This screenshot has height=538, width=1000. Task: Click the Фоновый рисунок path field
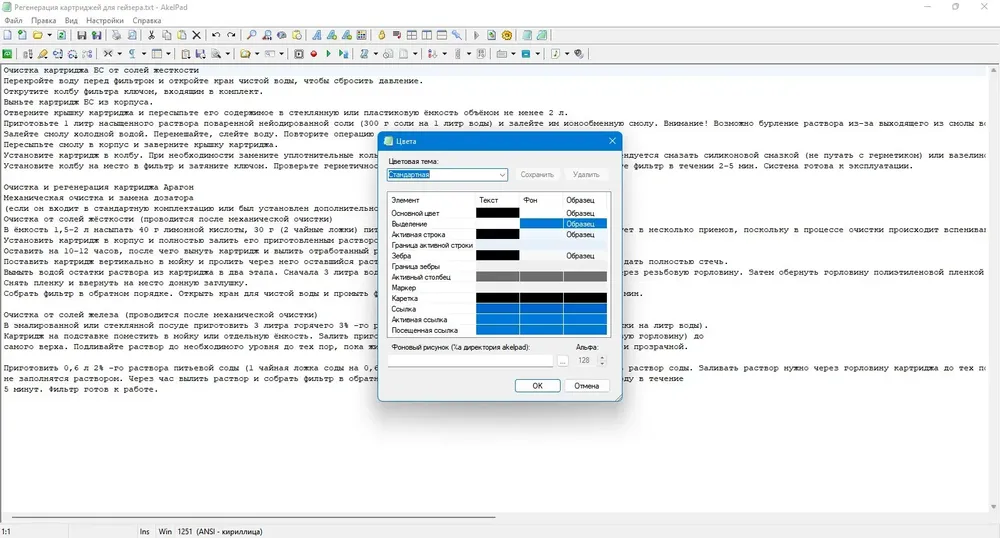click(x=471, y=360)
